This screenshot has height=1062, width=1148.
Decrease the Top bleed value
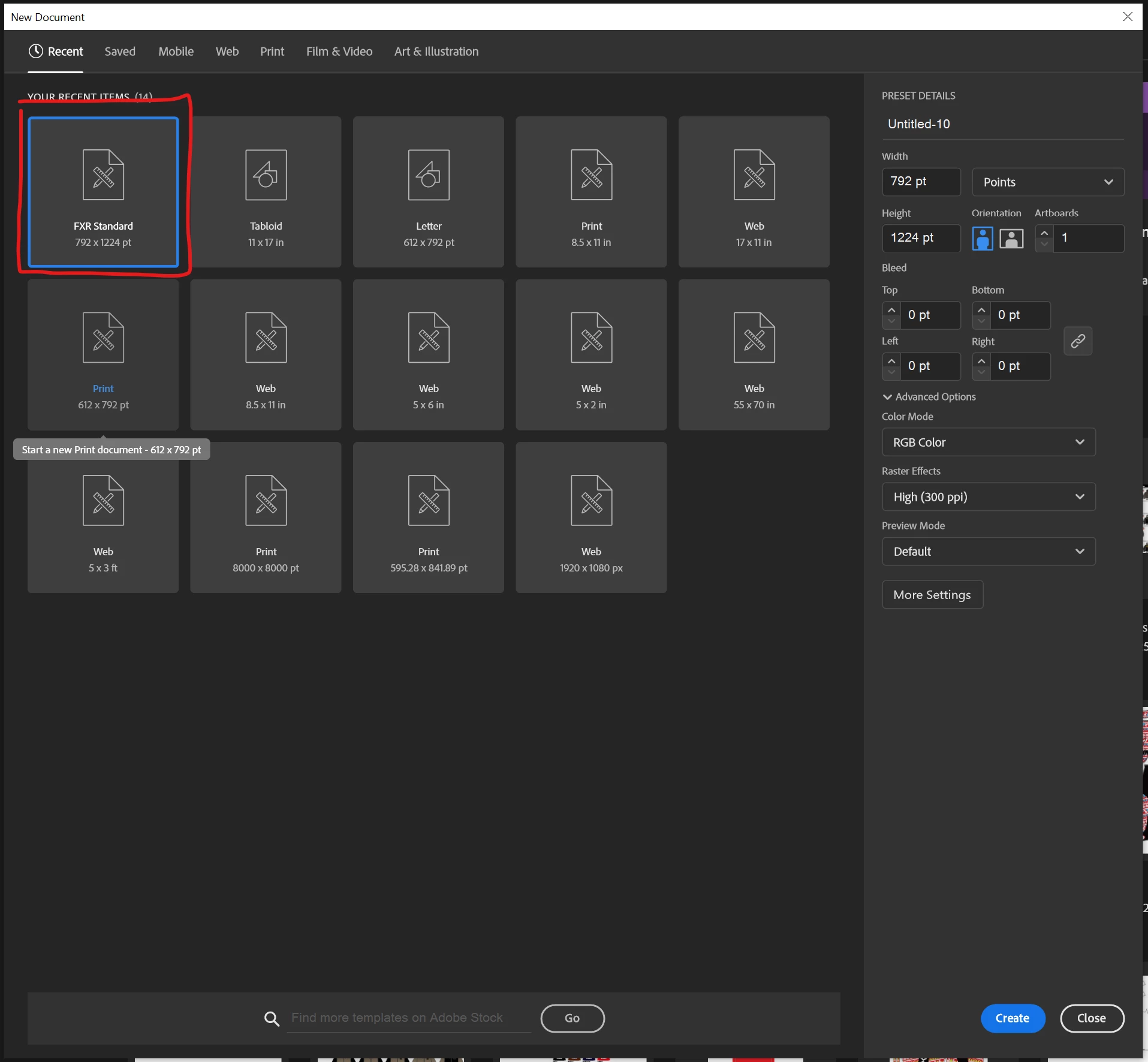click(891, 321)
